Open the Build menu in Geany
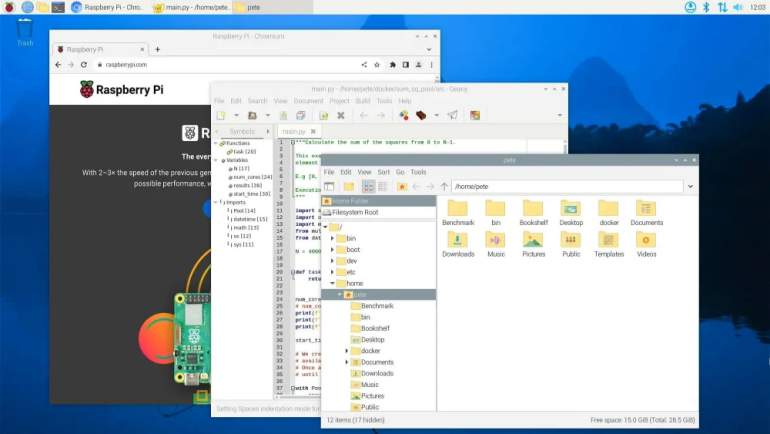Viewport: 770px width, 434px height. 362,101
